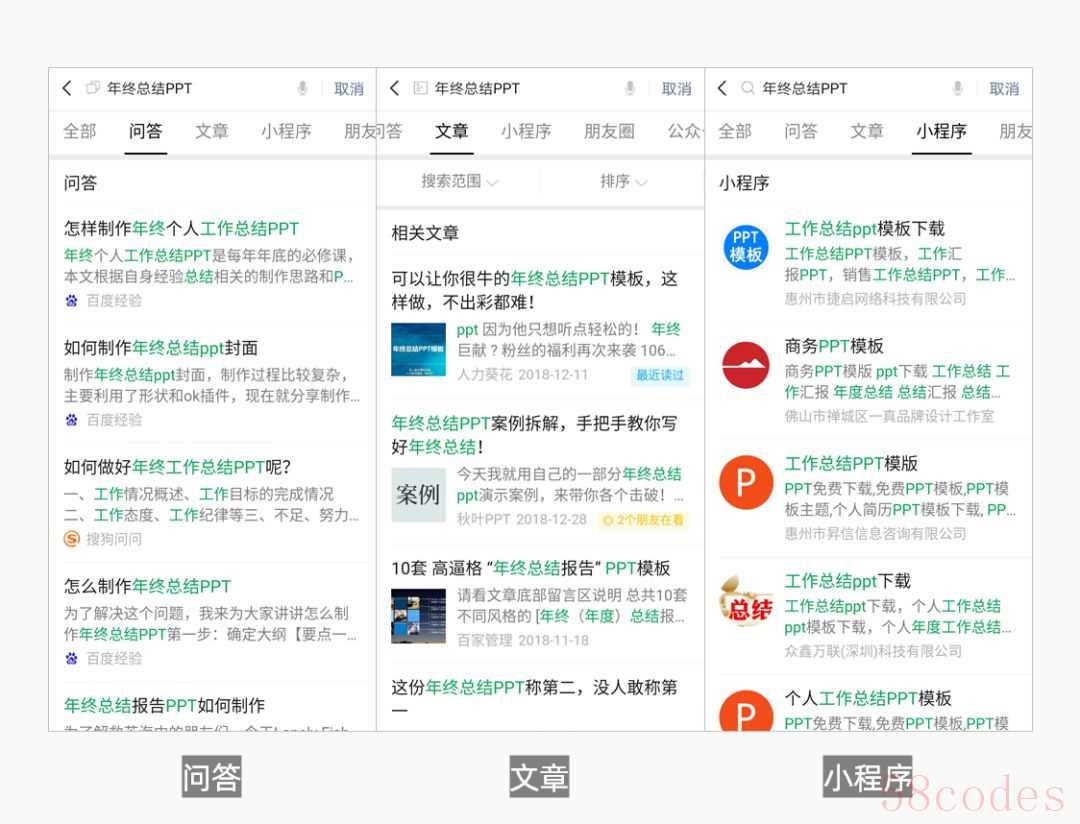The image size is (1080, 824).
Task: Open mini program 工作总结ppt模板下载
Action: [x=864, y=228]
